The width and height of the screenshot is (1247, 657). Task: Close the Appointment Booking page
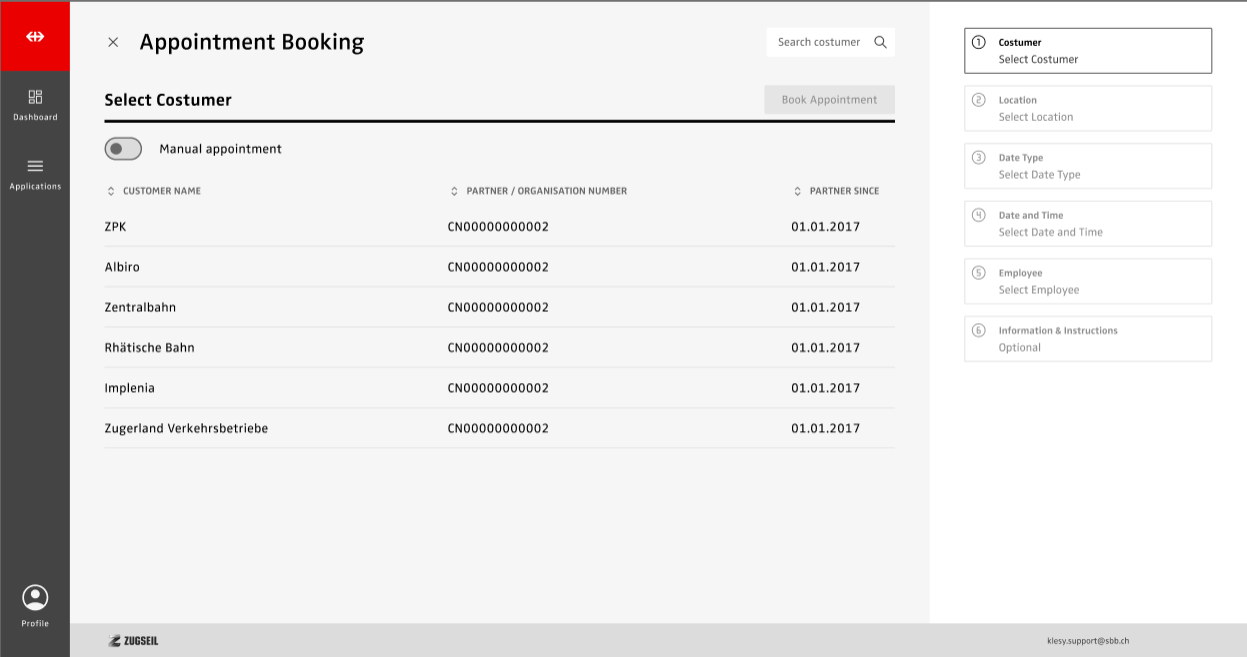pyautogui.click(x=113, y=42)
